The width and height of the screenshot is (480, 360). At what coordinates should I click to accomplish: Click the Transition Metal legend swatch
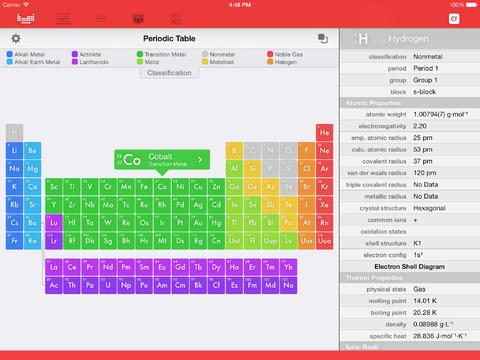click(x=140, y=54)
